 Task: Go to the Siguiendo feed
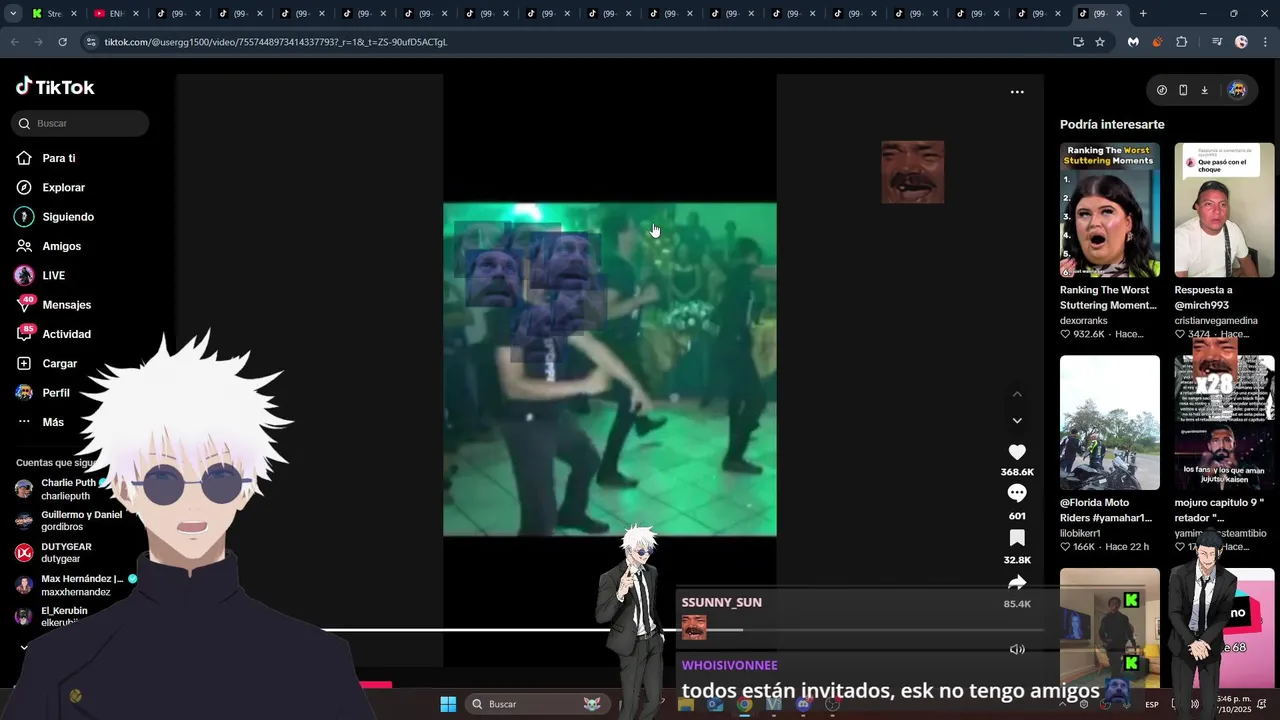68,217
